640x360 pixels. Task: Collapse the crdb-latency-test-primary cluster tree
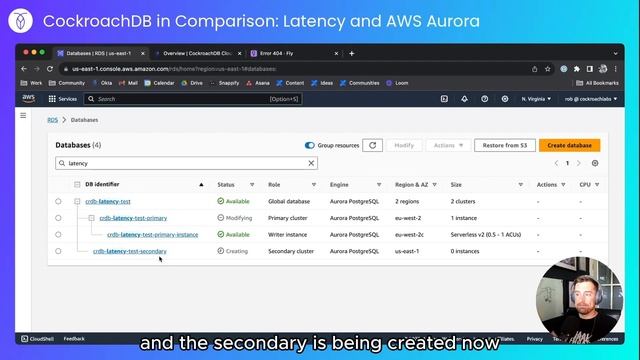[91, 218]
